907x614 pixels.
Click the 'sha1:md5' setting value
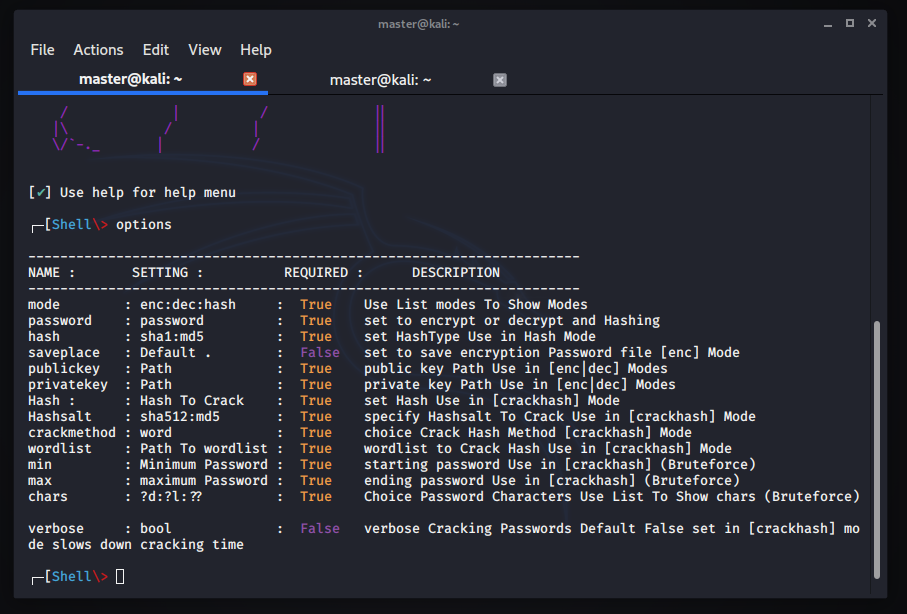pyautogui.click(x=172, y=336)
